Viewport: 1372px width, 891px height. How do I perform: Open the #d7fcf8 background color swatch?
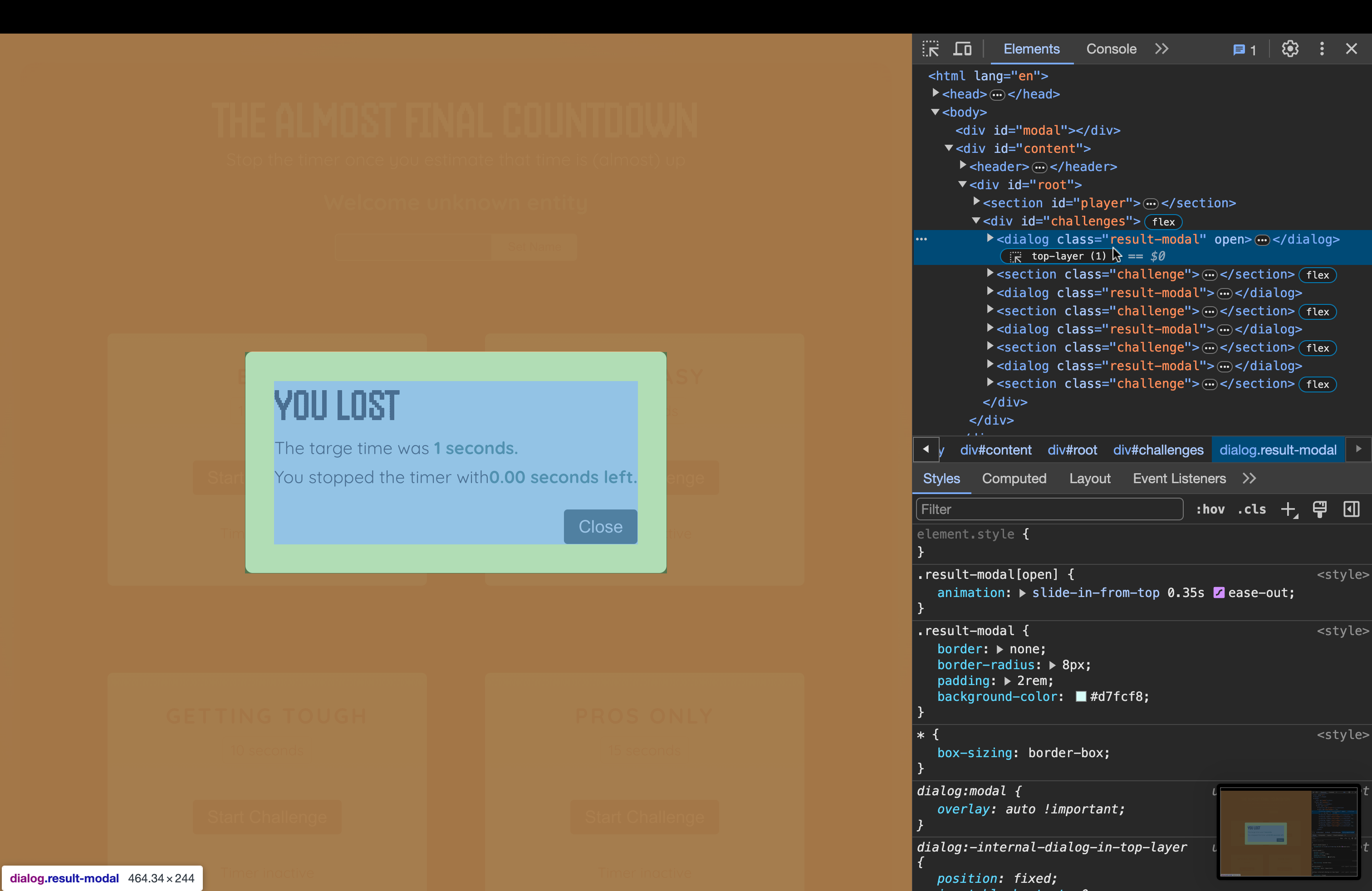(x=1081, y=697)
